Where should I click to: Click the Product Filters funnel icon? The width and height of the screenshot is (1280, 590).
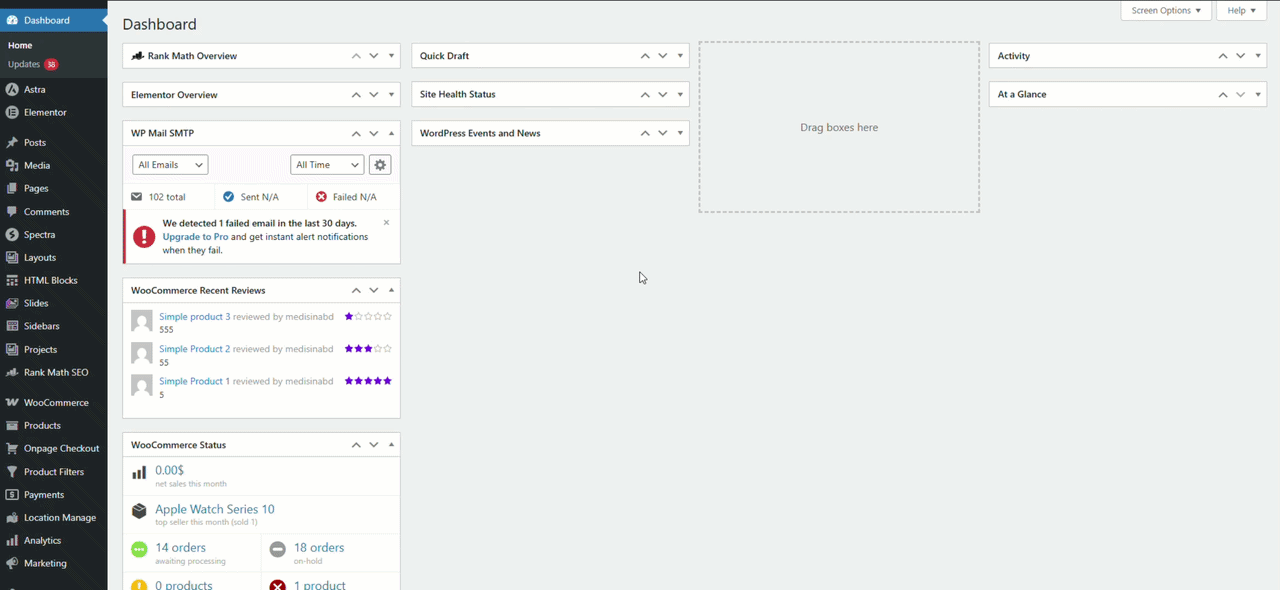pos(12,471)
